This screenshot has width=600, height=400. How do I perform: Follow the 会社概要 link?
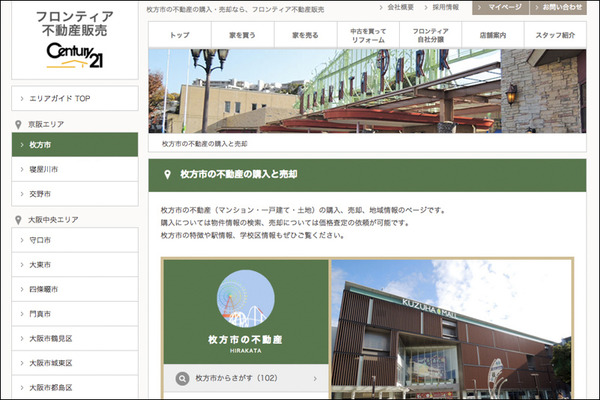pos(401,7)
